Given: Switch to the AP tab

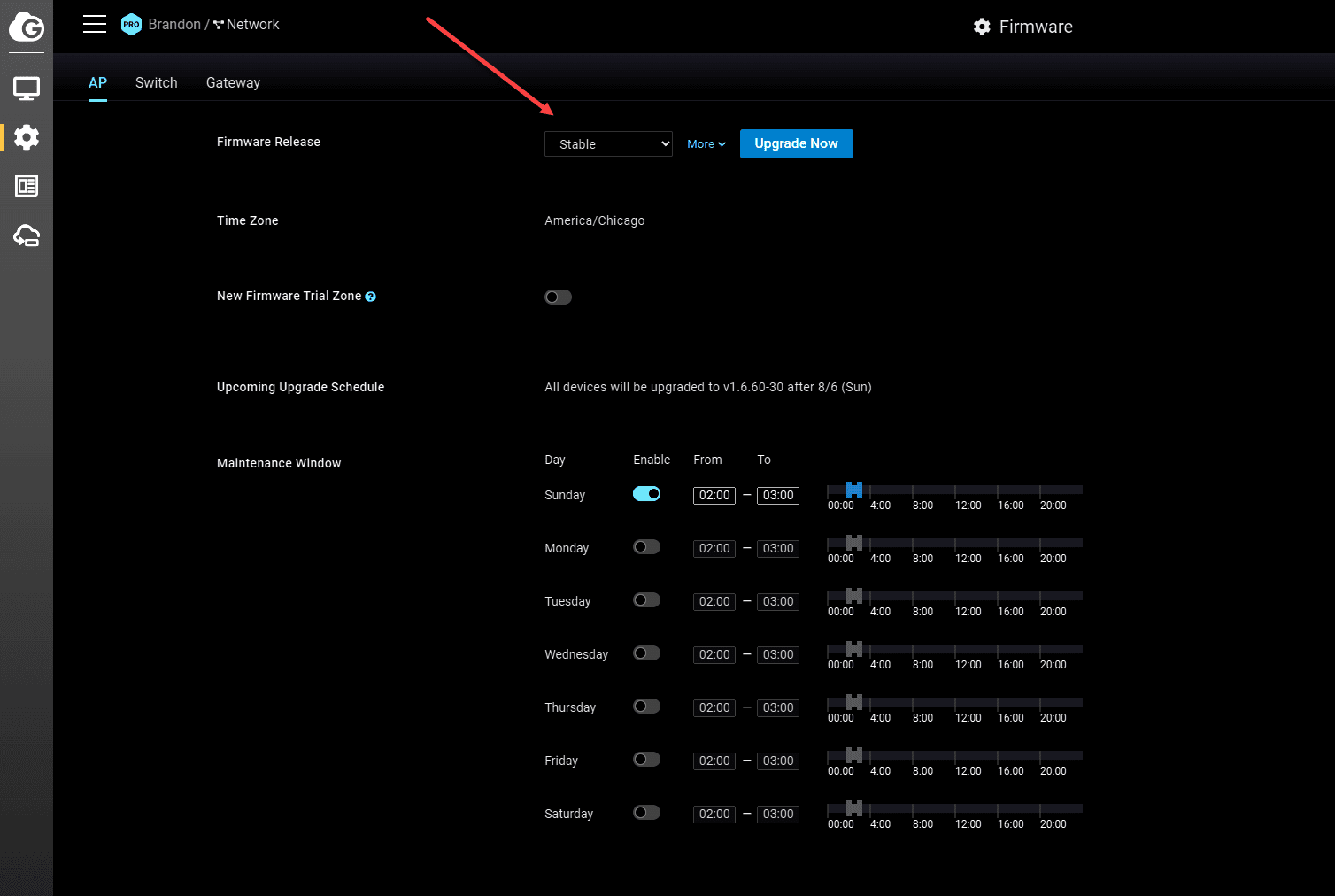Looking at the screenshot, I should coord(97,82).
